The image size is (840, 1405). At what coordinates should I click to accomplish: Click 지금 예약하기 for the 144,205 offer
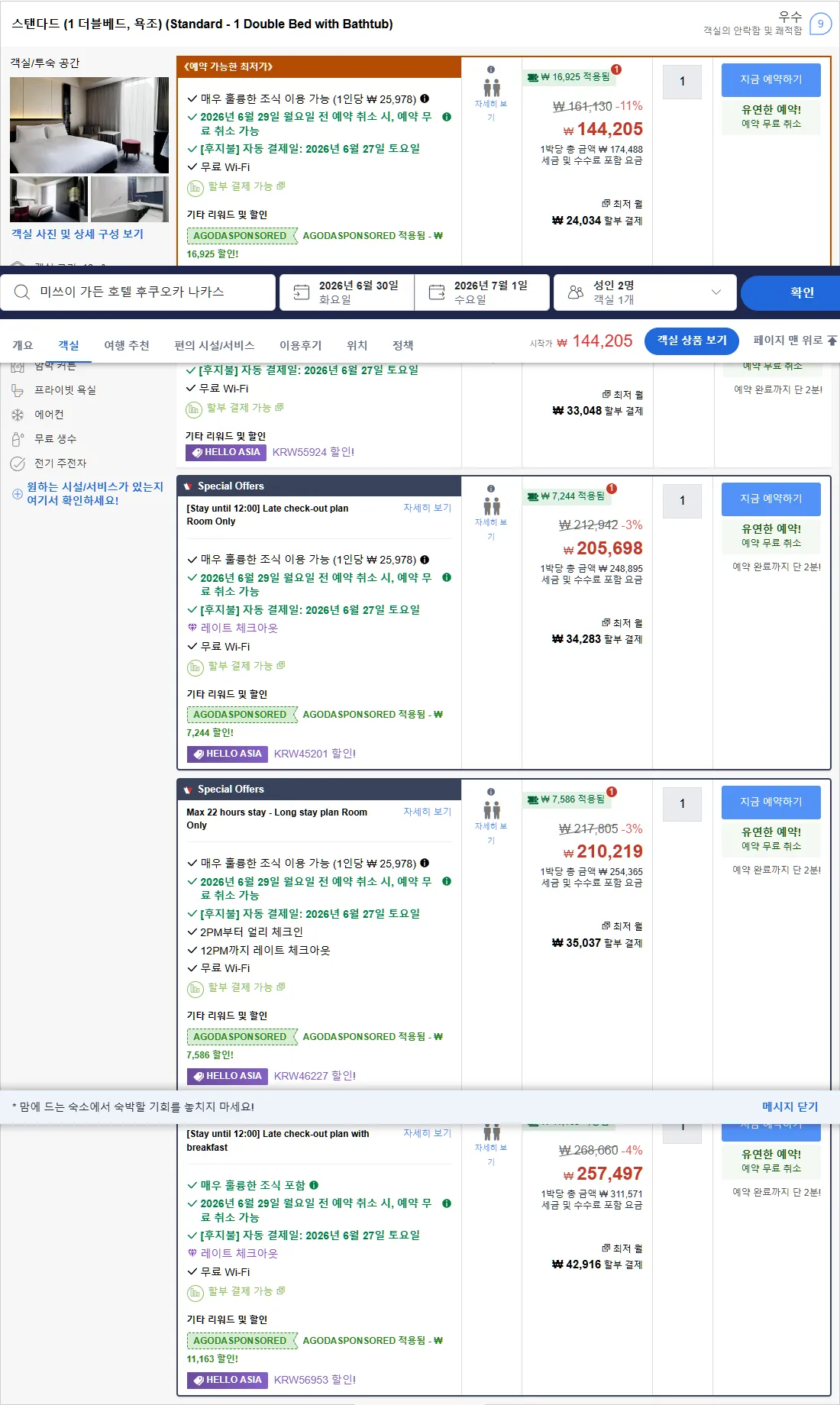point(771,79)
